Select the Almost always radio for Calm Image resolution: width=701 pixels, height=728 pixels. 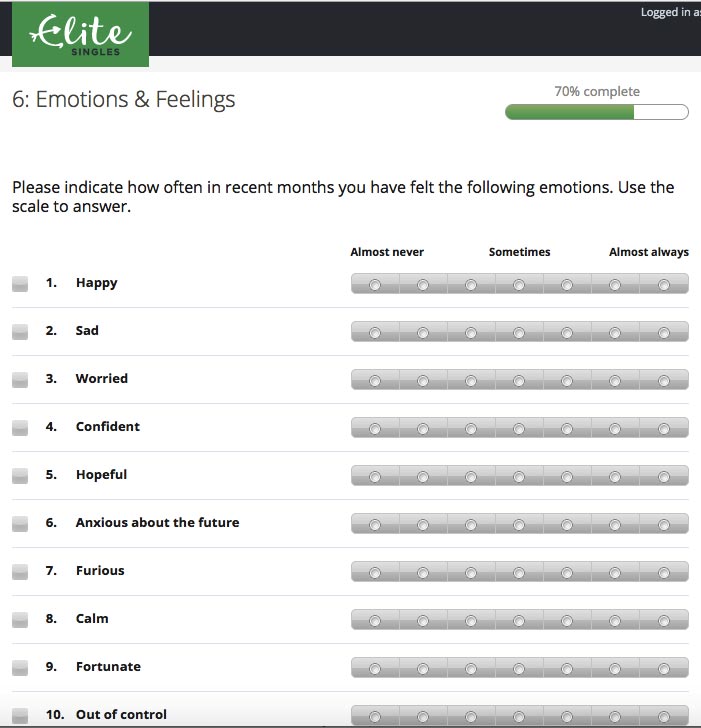[x=664, y=621]
